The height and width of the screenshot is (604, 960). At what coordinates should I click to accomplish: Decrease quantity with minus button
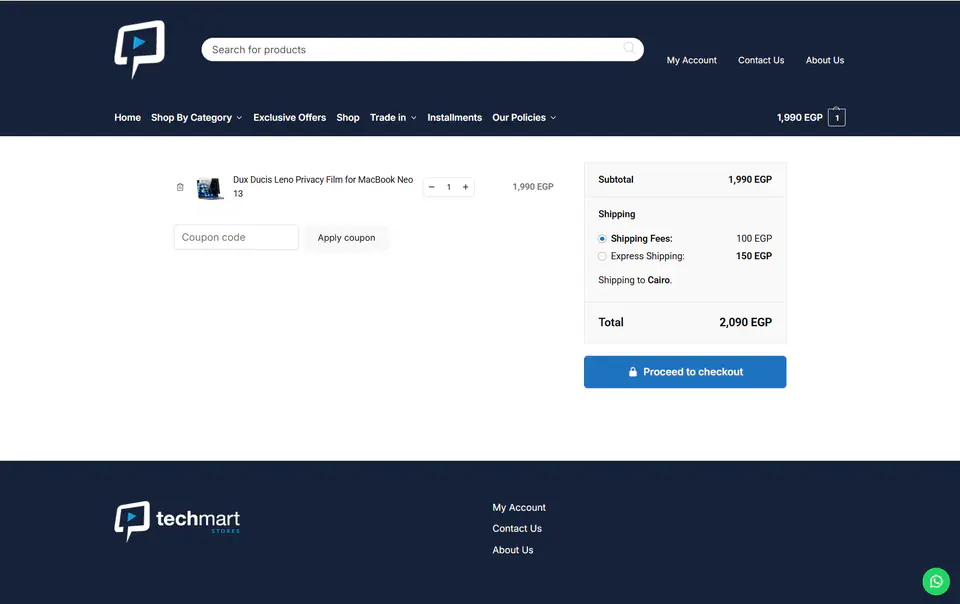point(432,187)
